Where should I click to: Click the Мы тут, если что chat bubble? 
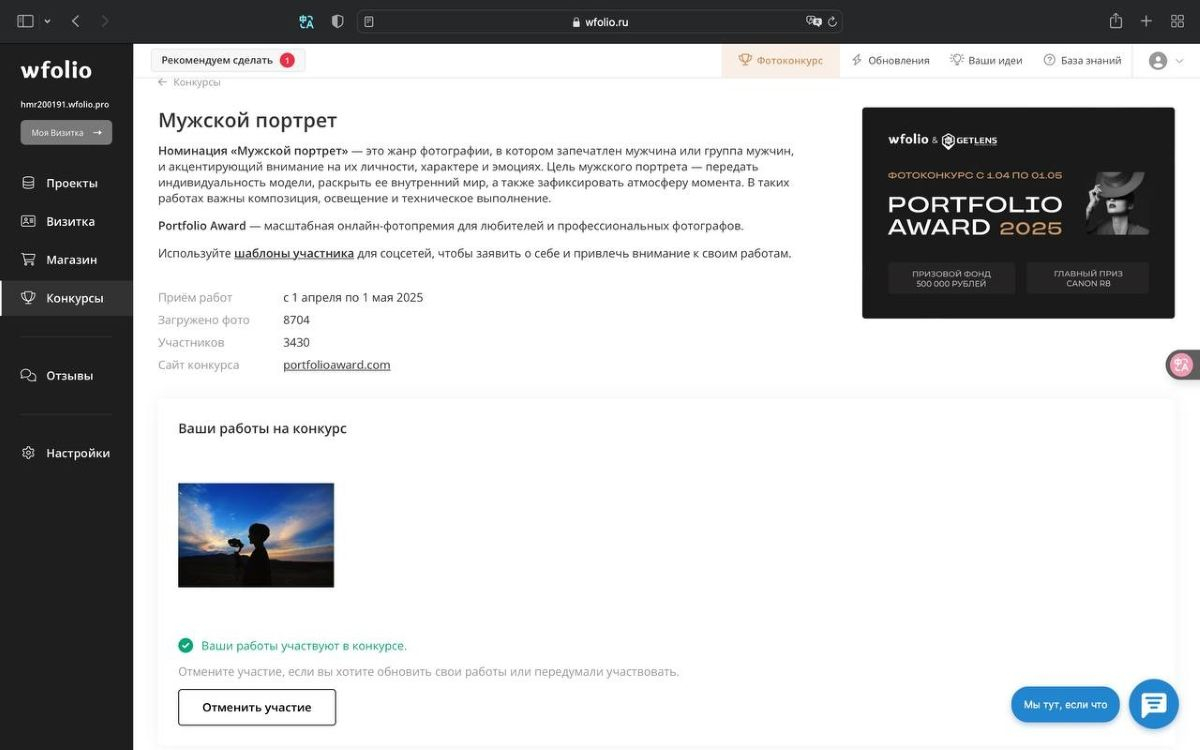click(1065, 704)
